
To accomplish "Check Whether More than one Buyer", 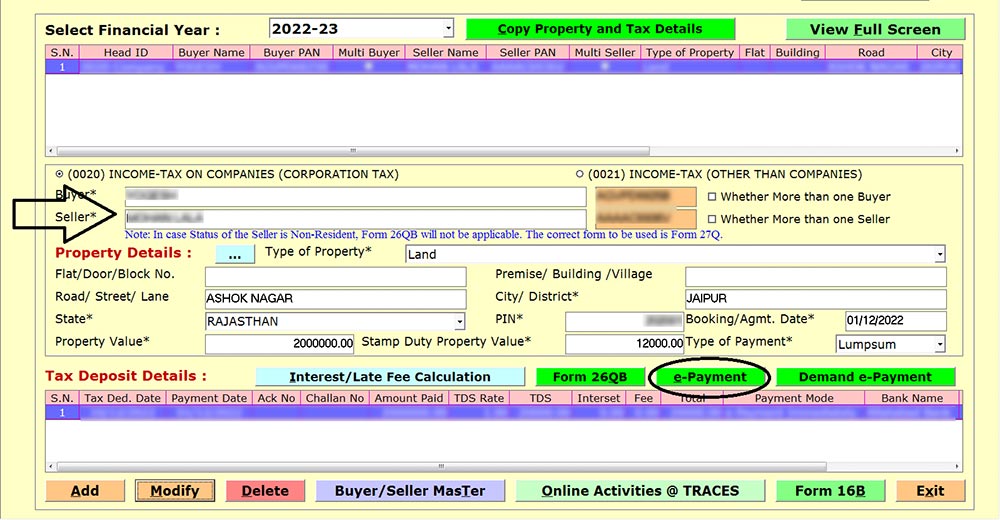I will (x=712, y=197).
